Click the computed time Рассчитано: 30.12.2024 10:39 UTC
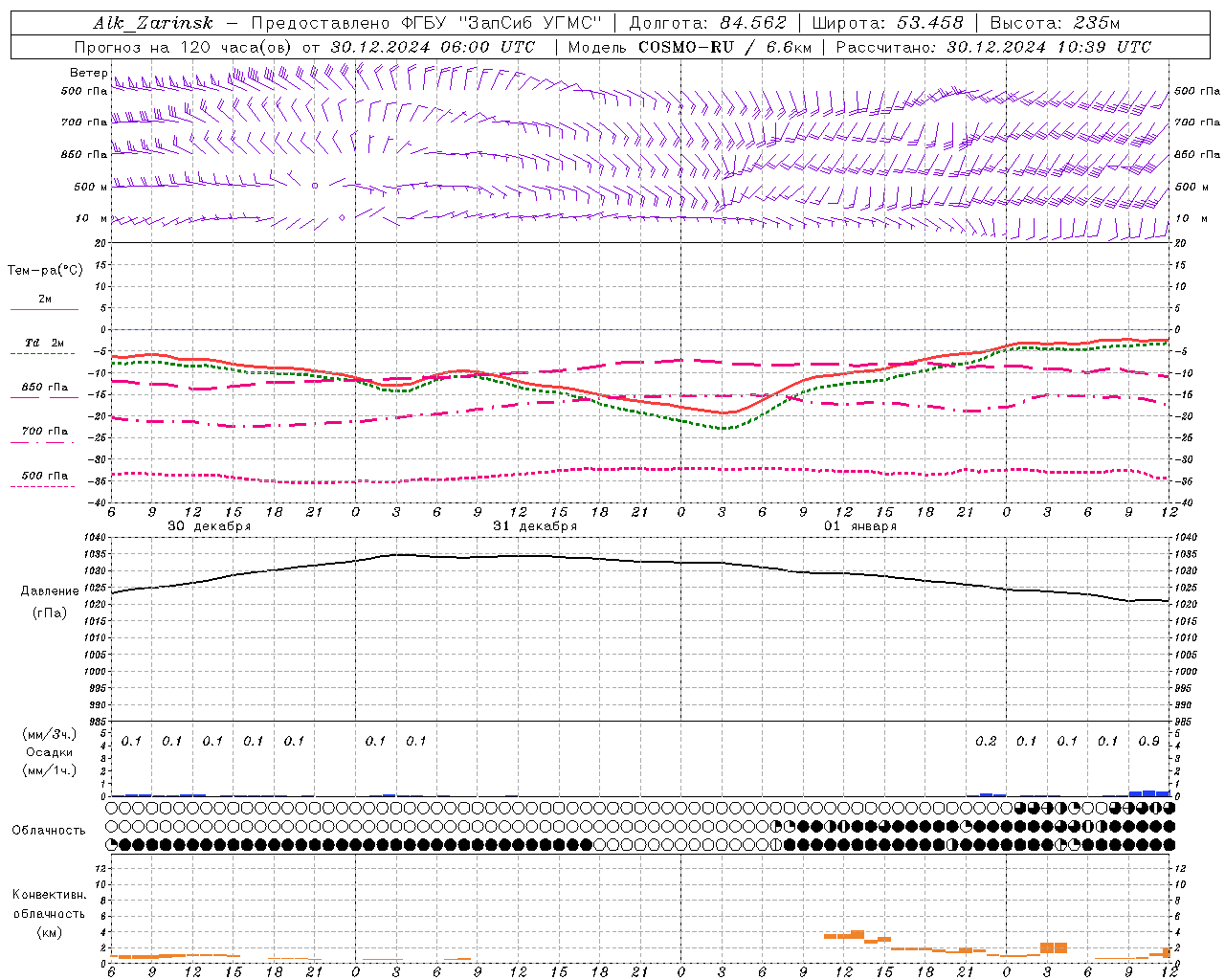The width and height of the screenshot is (1225, 980). 993,47
